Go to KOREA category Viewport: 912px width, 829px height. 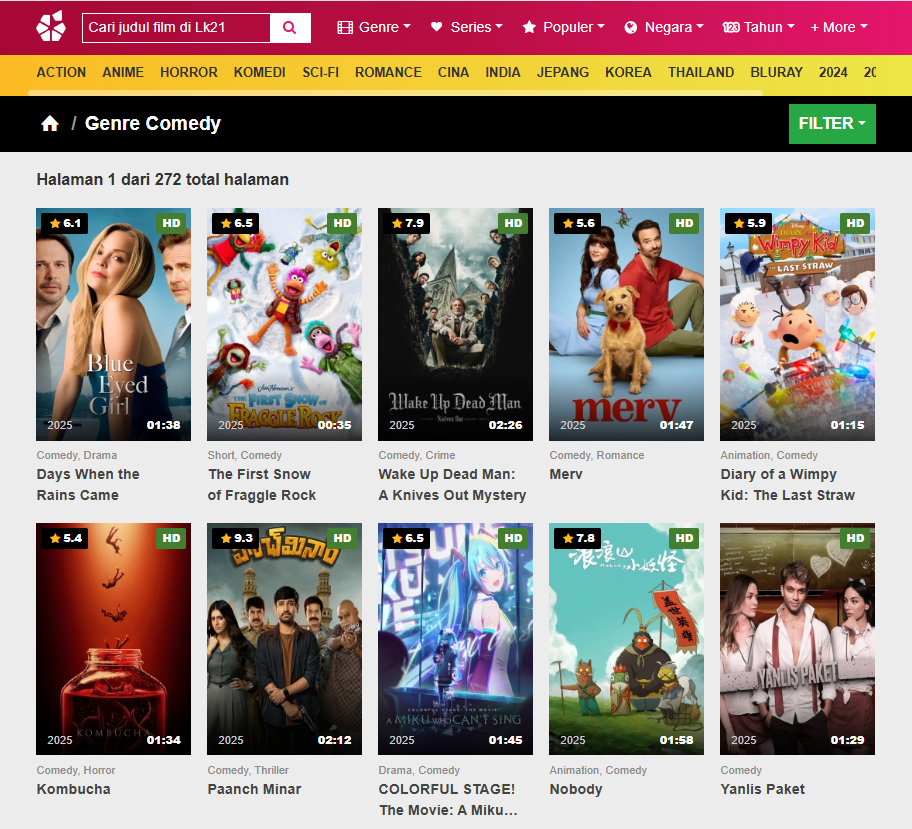click(x=628, y=72)
